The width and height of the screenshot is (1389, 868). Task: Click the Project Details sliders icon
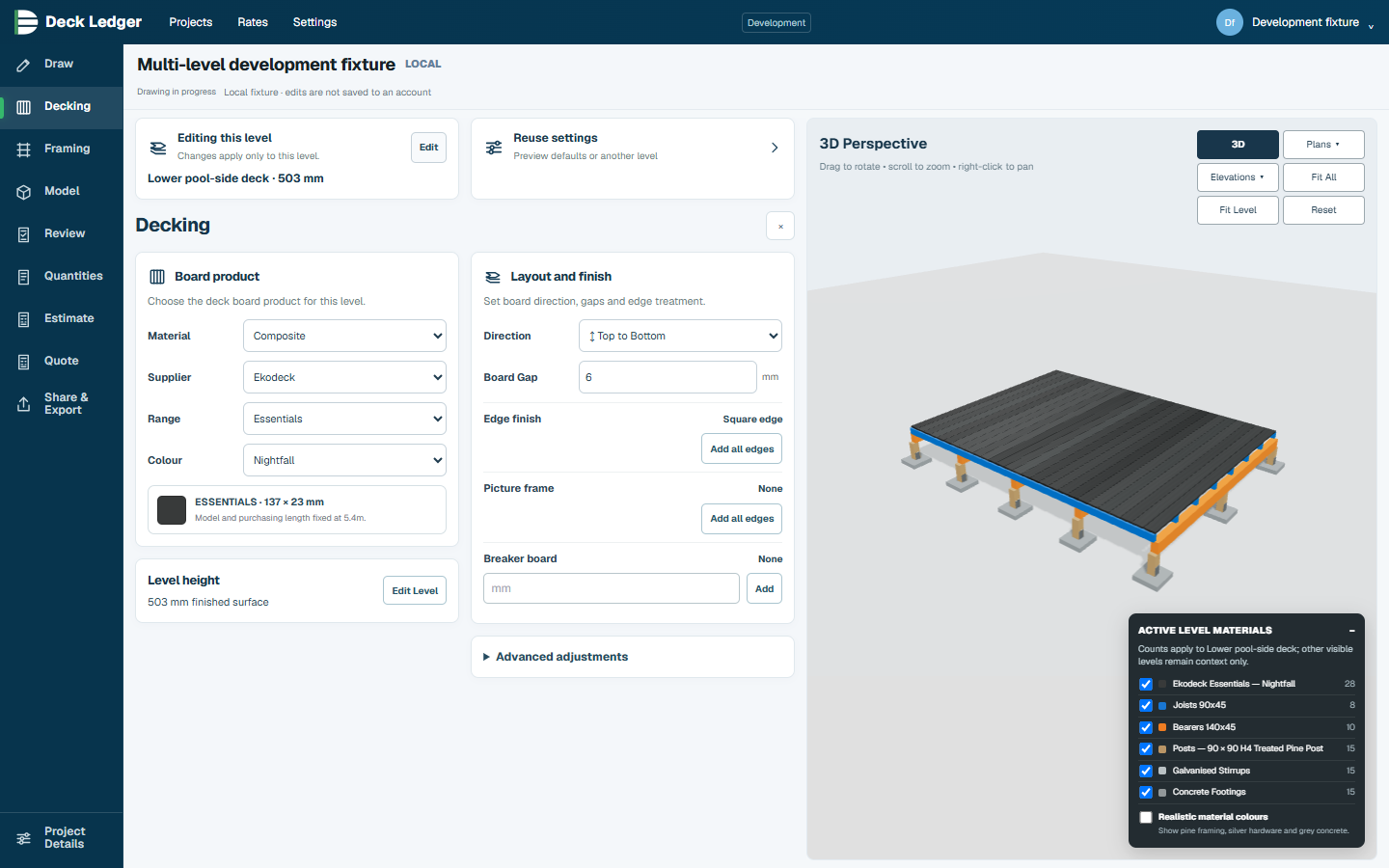pyautogui.click(x=24, y=838)
